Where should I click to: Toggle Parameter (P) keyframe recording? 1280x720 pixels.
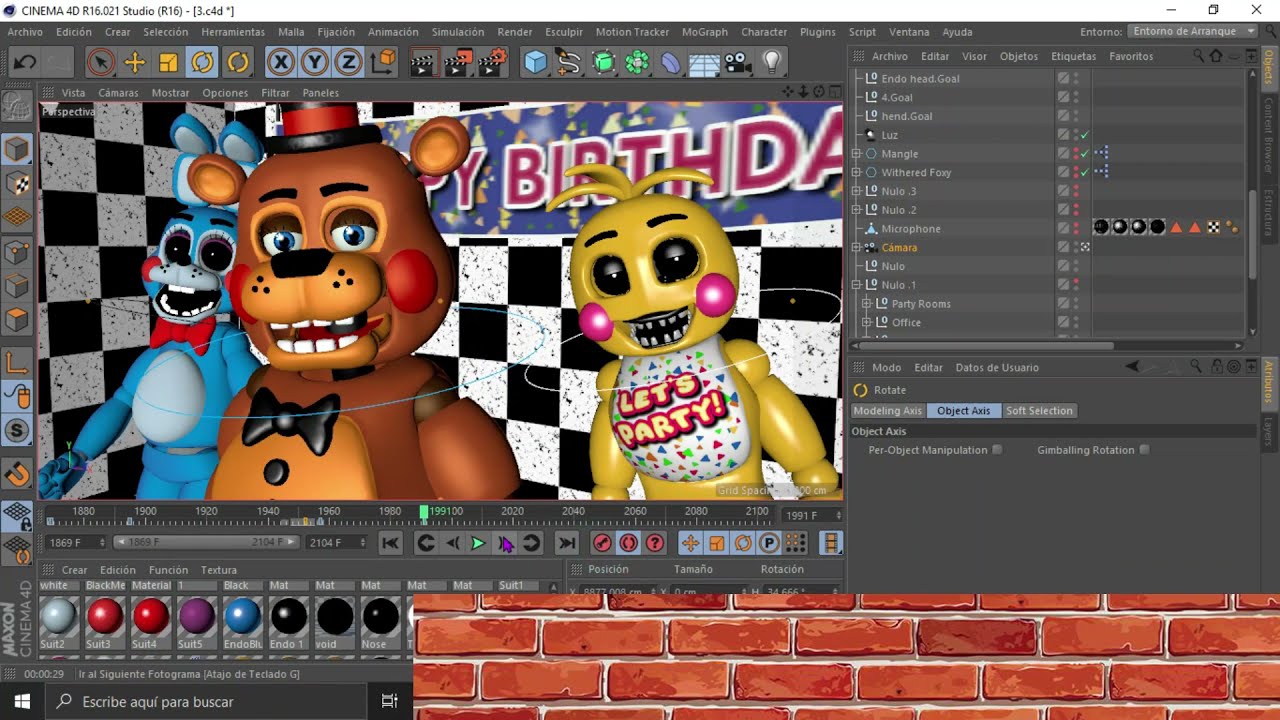(x=769, y=543)
